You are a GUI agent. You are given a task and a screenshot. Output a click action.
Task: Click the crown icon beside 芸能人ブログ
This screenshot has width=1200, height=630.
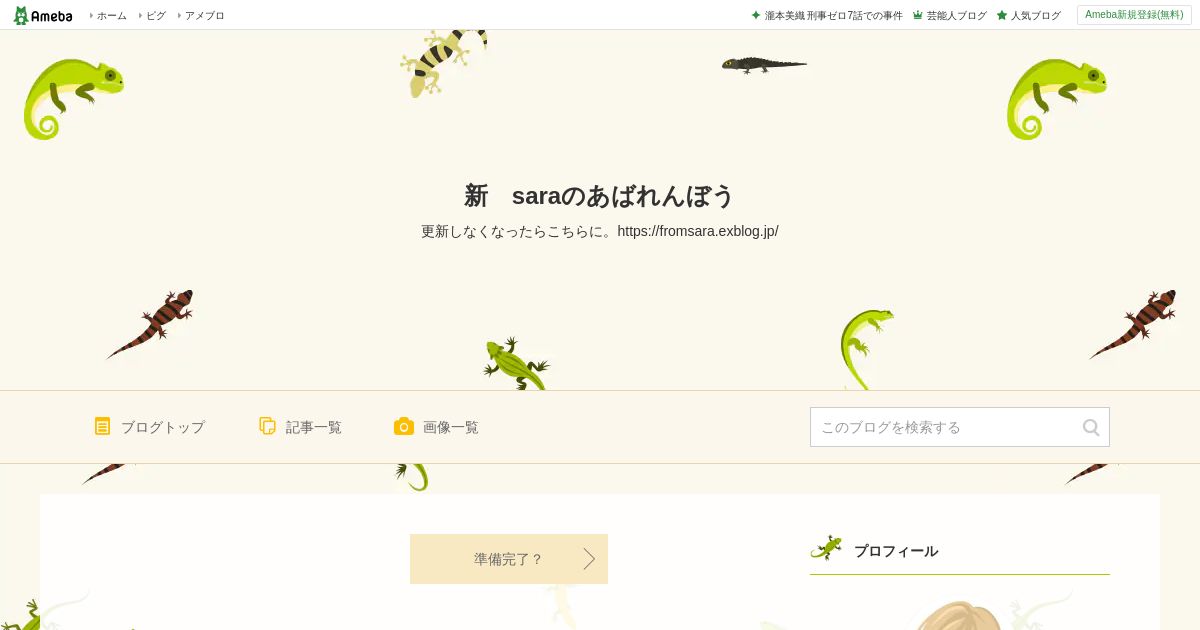click(x=917, y=15)
